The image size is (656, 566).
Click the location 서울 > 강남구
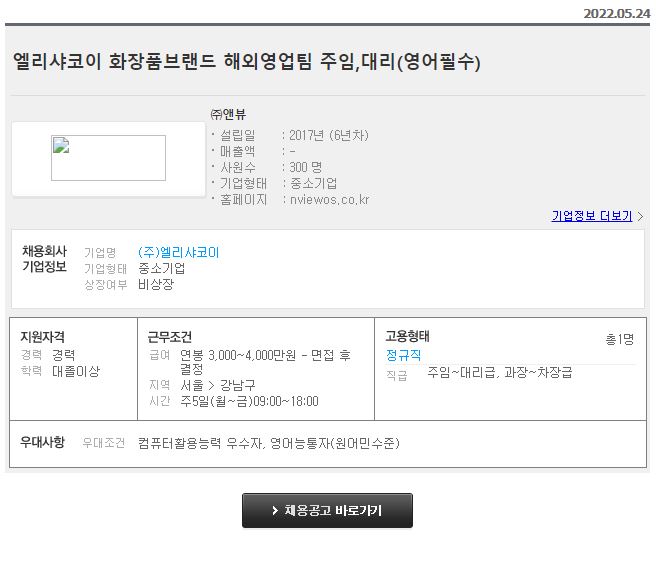click(x=218, y=385)
